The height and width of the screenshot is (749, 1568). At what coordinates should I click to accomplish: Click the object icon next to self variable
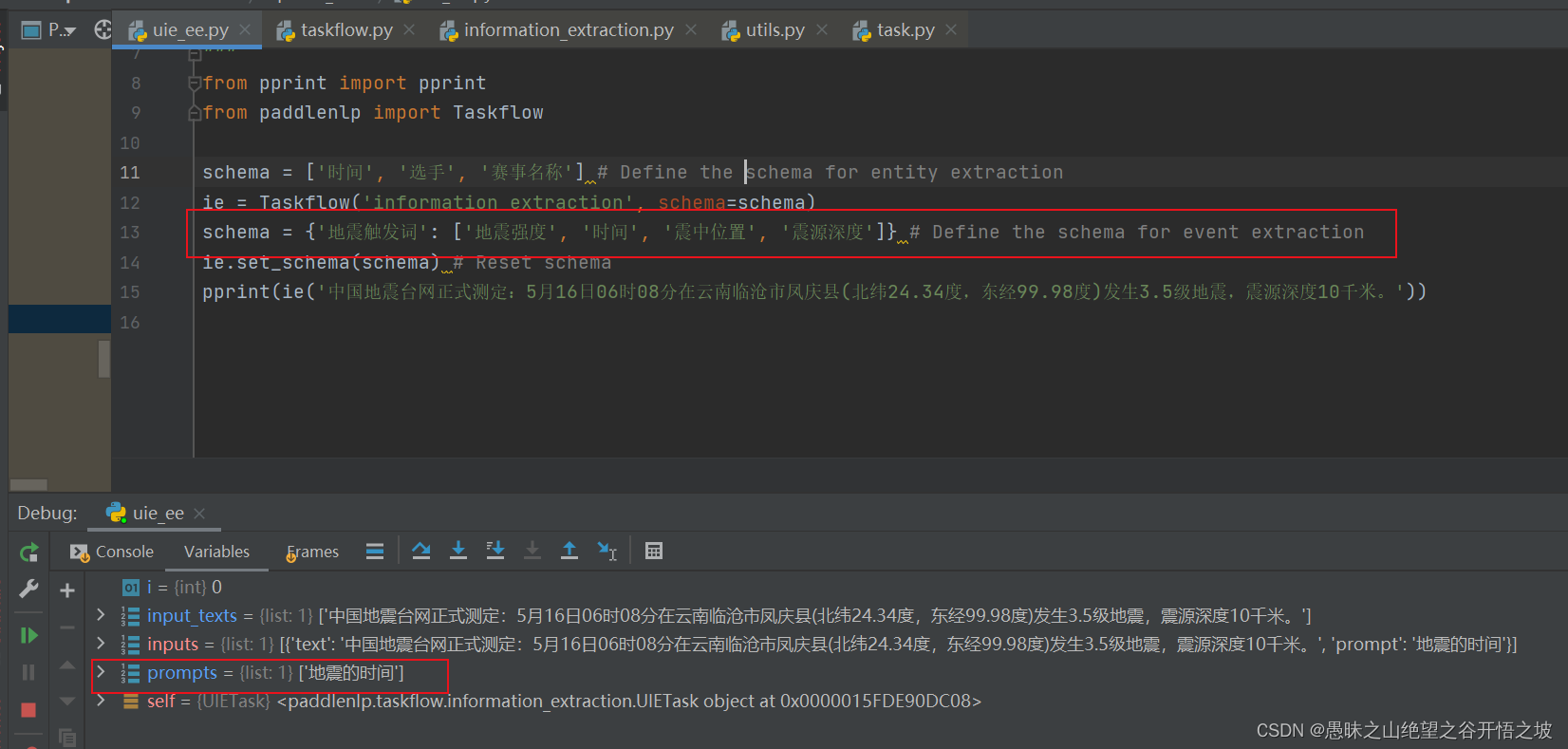tap(131, 702)
